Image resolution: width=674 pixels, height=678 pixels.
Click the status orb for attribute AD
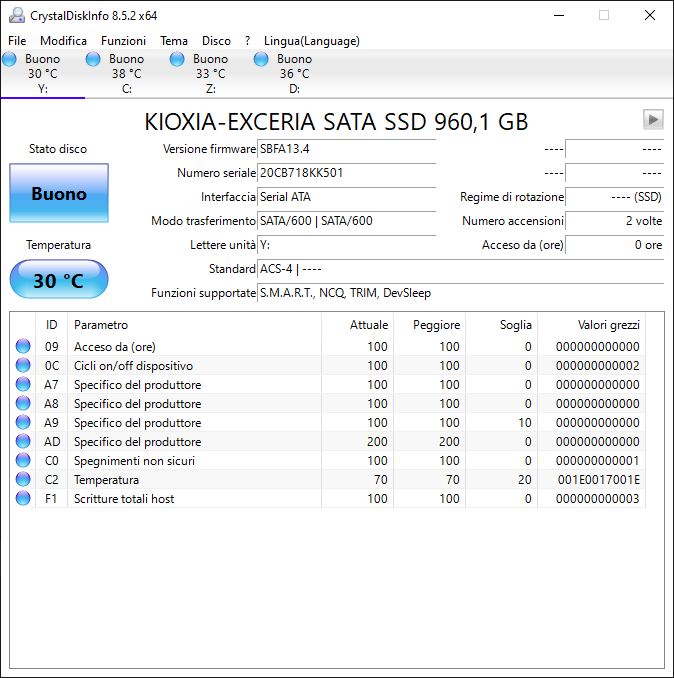(x=23, y=441)
